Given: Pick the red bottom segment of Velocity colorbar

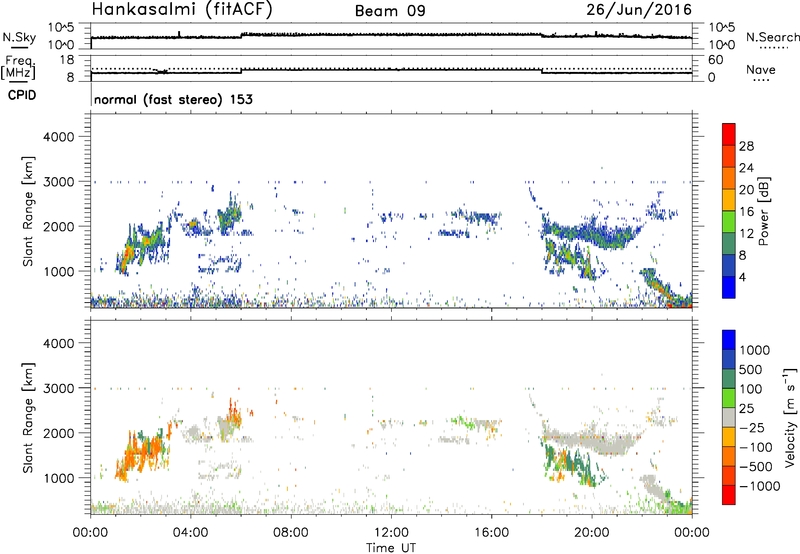Looking at the screenshot, I should (x=729, y=495).
